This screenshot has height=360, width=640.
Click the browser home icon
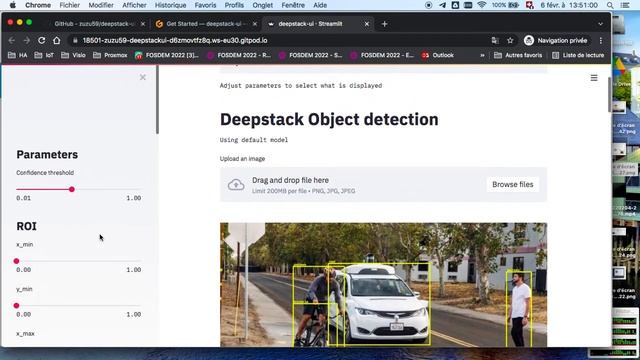click(x=57, y=40)
